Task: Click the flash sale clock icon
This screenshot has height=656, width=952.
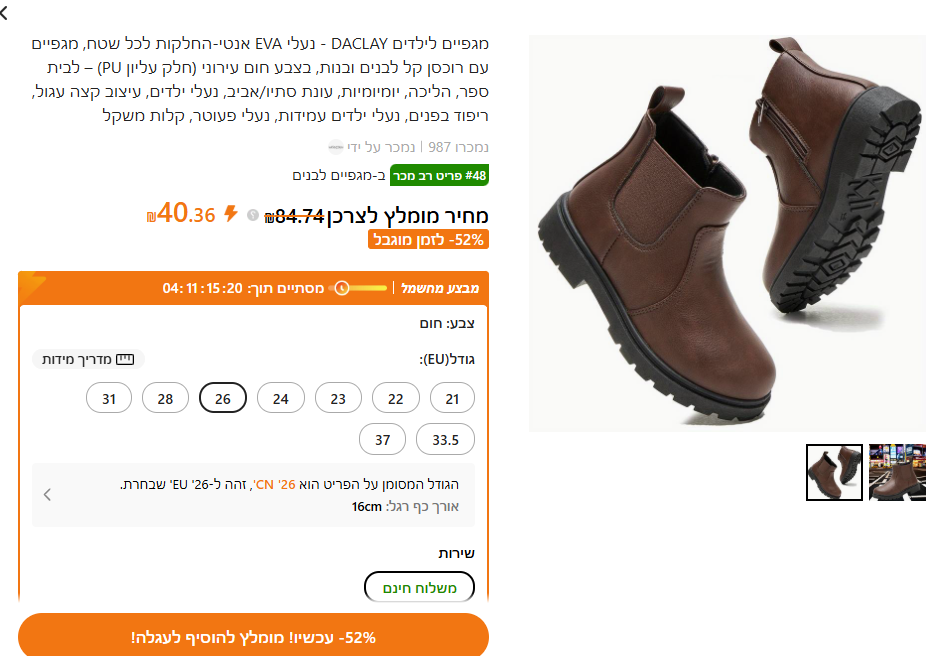Action: click(x=342, y=288)
